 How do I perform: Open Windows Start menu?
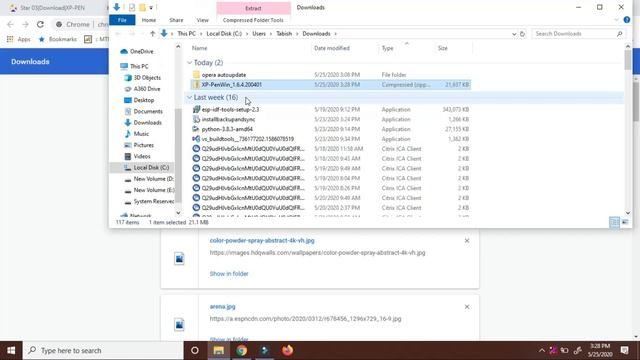(11, 350)
